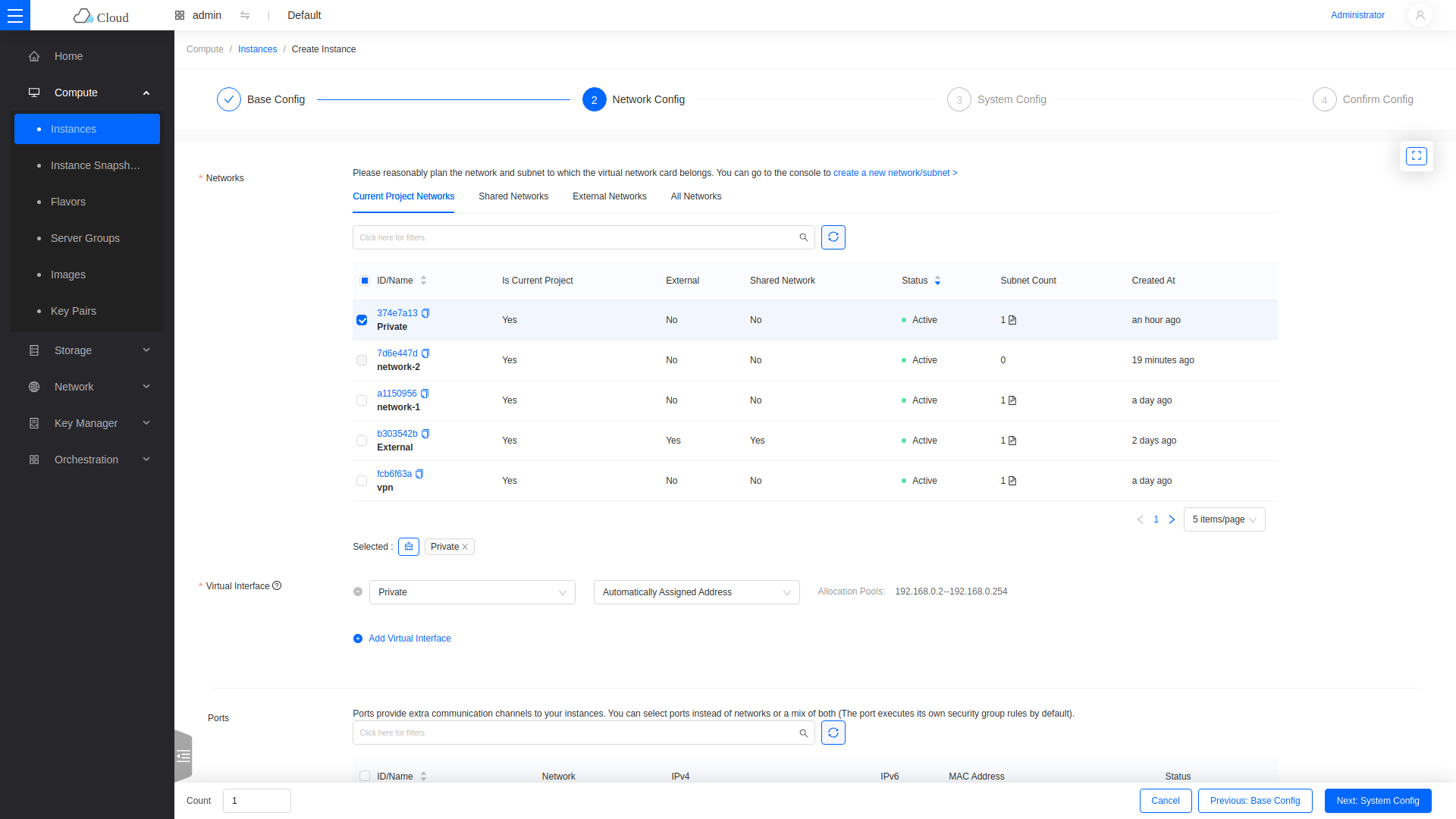Check the network-2 row checkbox
The width and height of the screenshot is (1456, 819).
362,360
